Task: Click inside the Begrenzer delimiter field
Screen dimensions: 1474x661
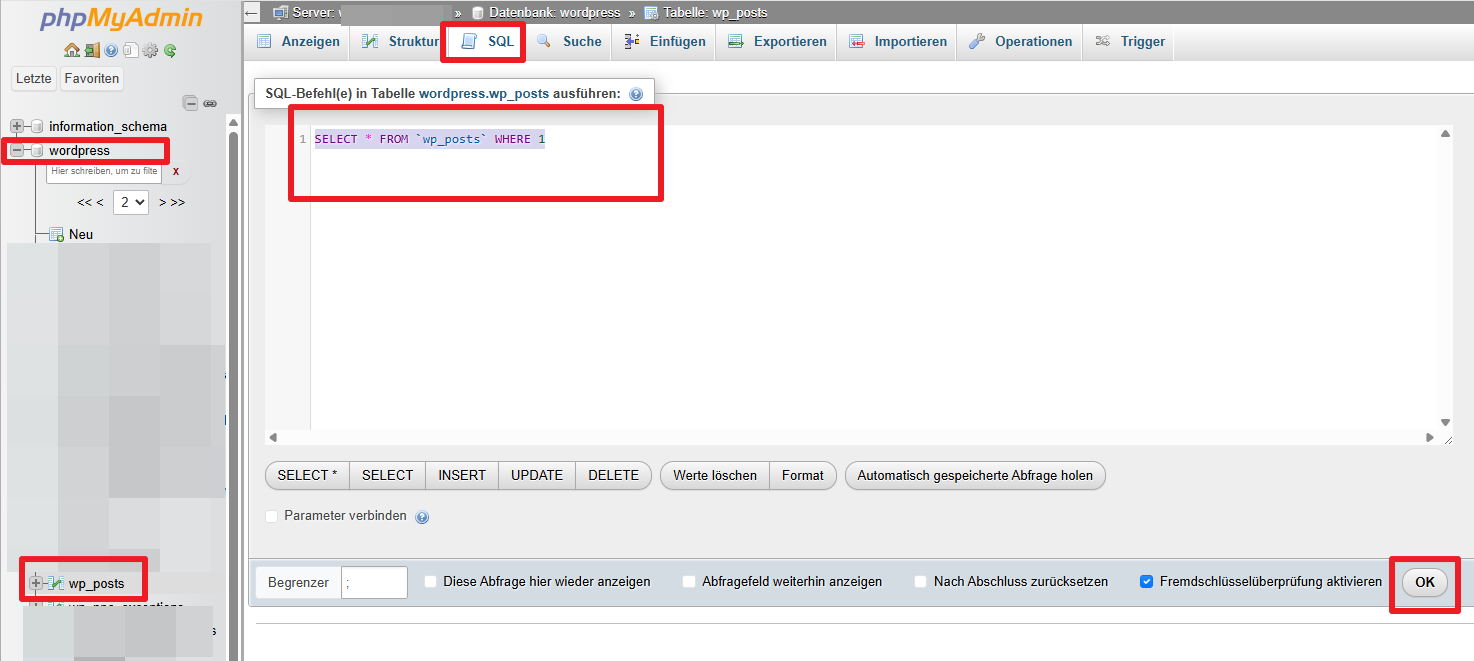Action: (x=374, y=582)
